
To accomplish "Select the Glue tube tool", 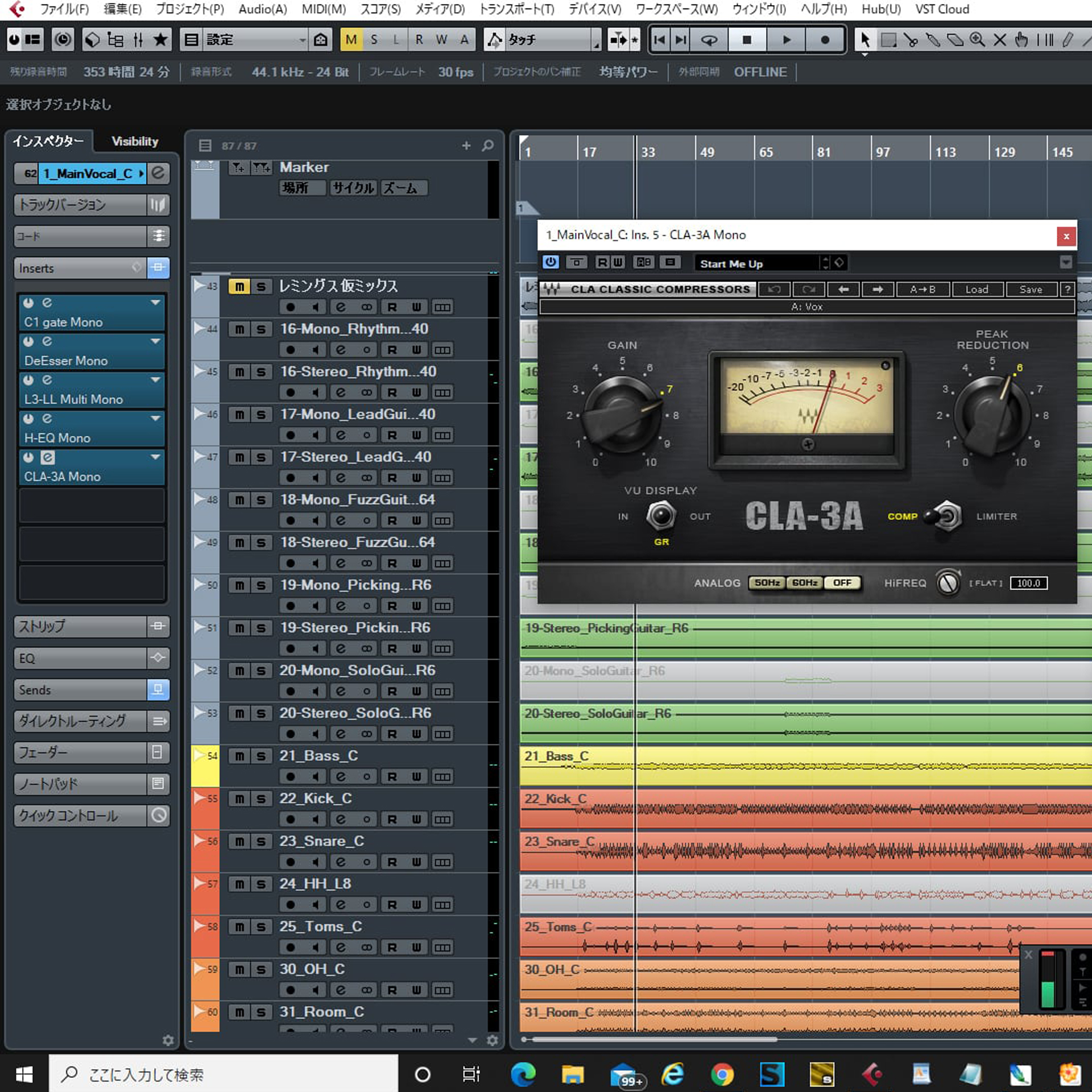I will pyautogui.click(x=933, y=40).
